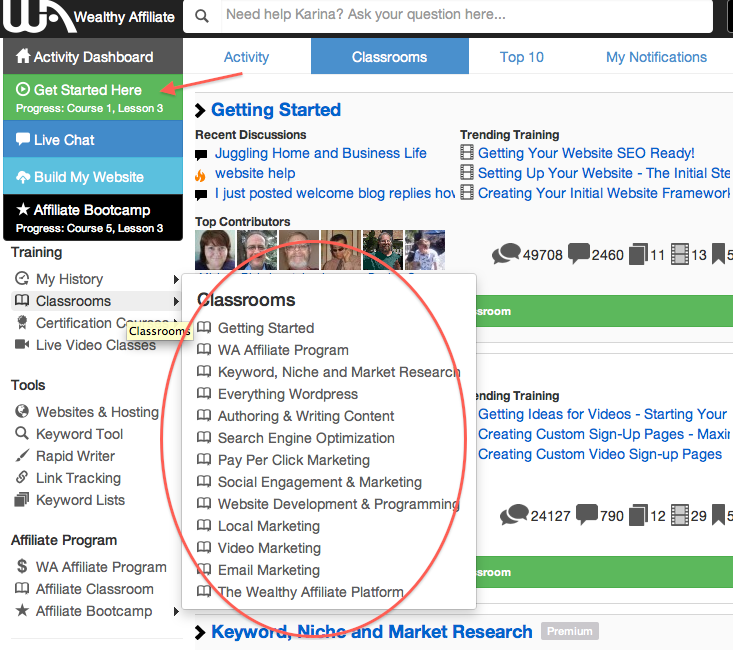The height and width of the screenshot is (650, 733).
Task: Open Getting Ideas for Videos training link
Action: [602, 414]
